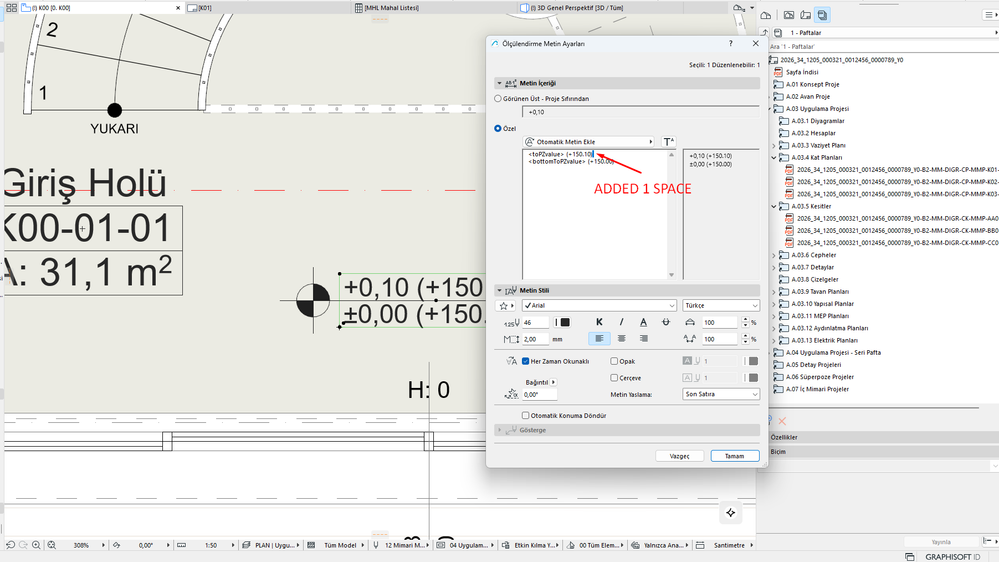Open the Arial font dropdown
This screenshot has width=999, height=562.
(x=599, y=306)
